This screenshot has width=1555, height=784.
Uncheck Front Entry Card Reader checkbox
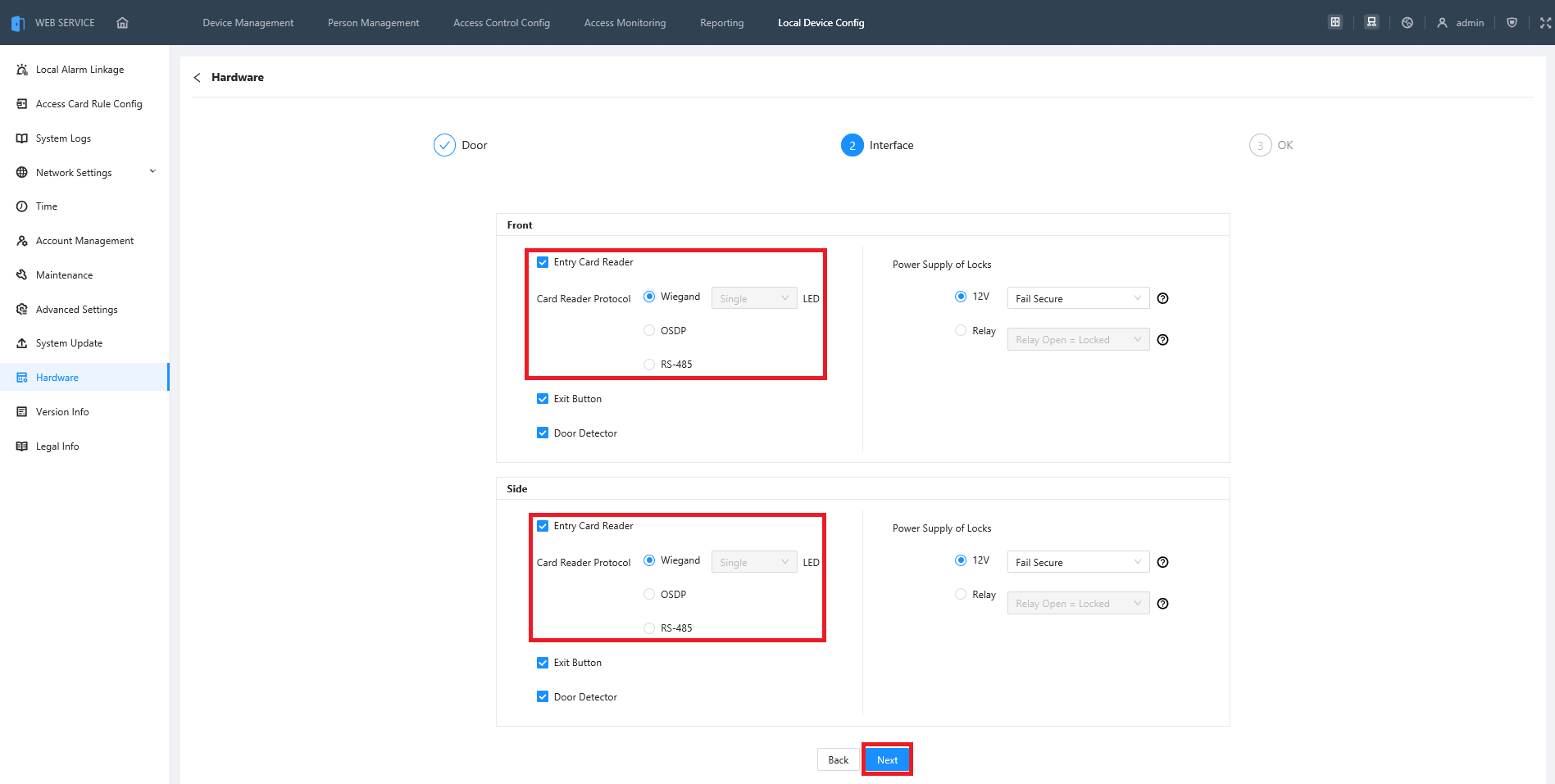point(543,263)
